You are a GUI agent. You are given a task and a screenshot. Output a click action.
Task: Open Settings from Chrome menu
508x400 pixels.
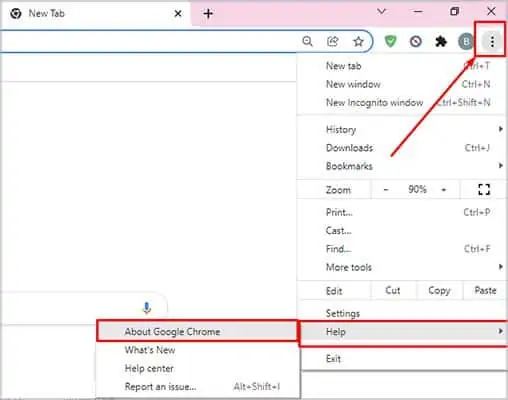point(402,313)
